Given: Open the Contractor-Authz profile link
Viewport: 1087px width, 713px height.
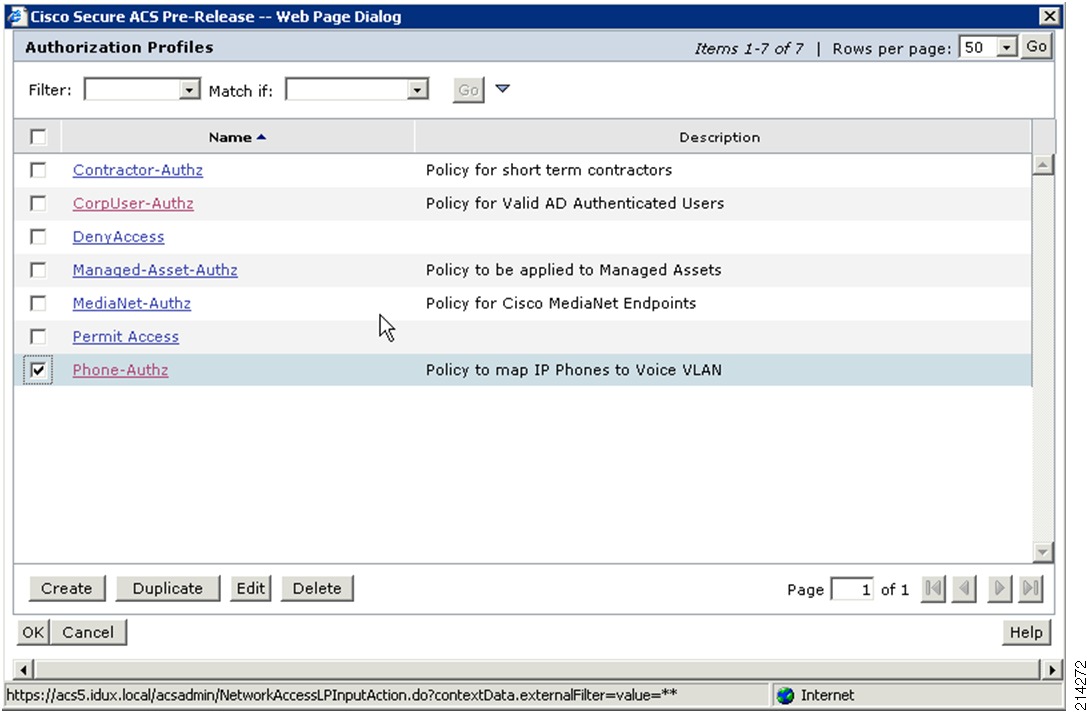Looking at the screenshot, I should [x=138, y=170].
